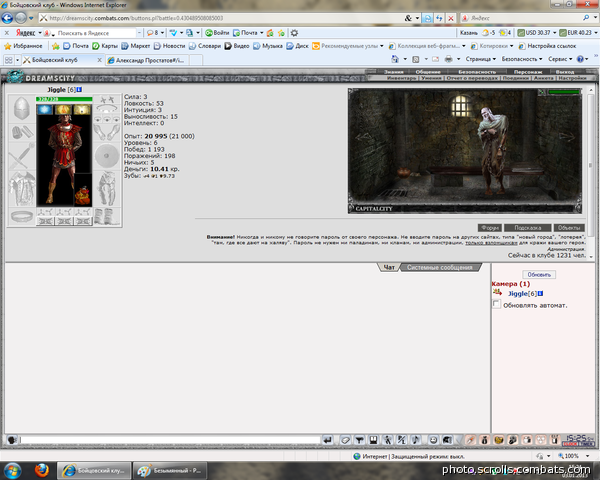Viewport: 600px width, 480px height.
Task: Click the empty gloves slot
Action: point(107,132)
